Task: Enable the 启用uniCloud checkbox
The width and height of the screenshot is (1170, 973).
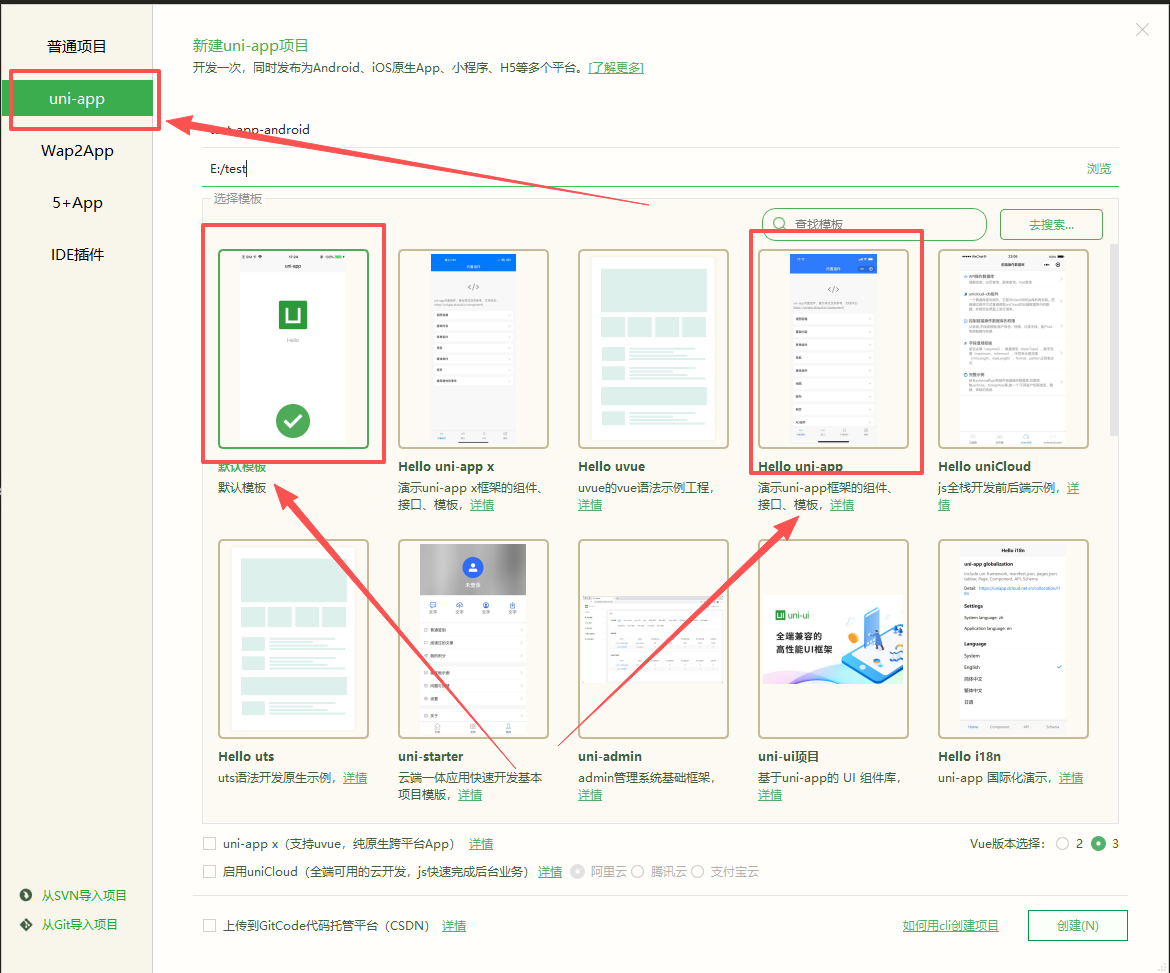Action: point(210,872)
